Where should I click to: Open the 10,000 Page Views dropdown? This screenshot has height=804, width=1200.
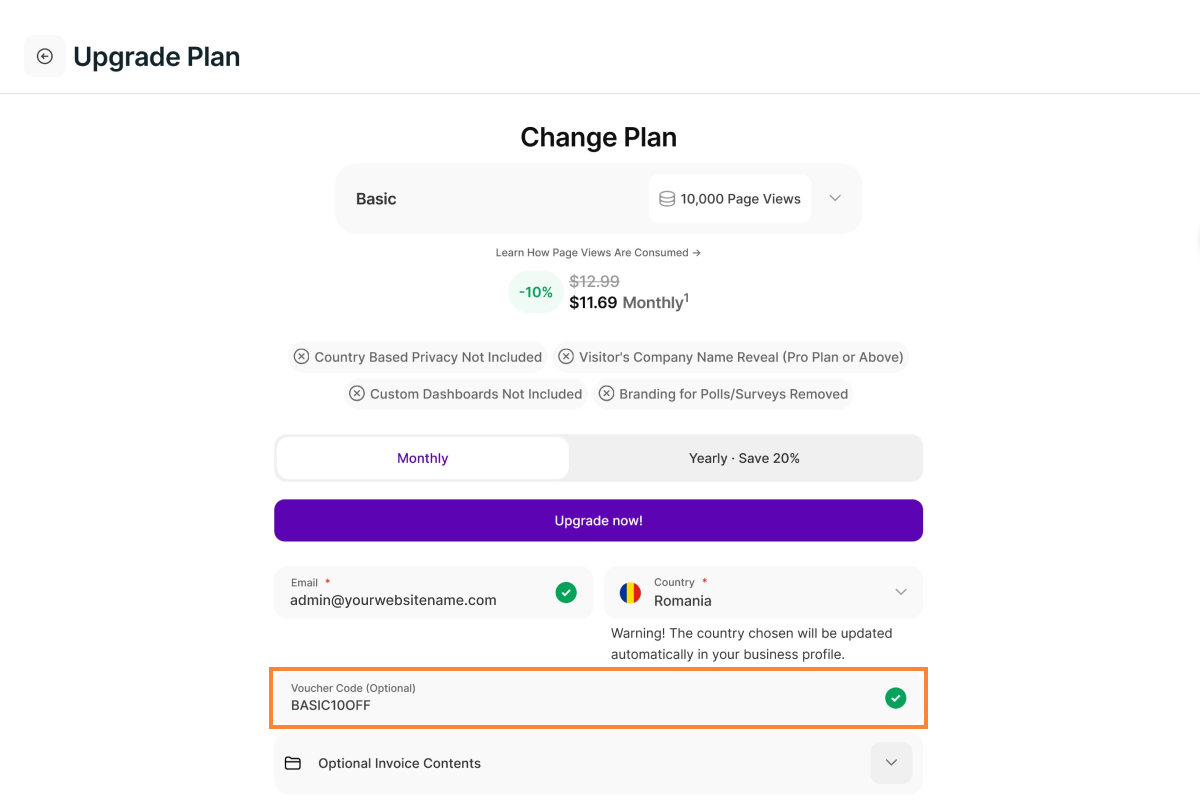pyautogui.click(x=835, y=199)
